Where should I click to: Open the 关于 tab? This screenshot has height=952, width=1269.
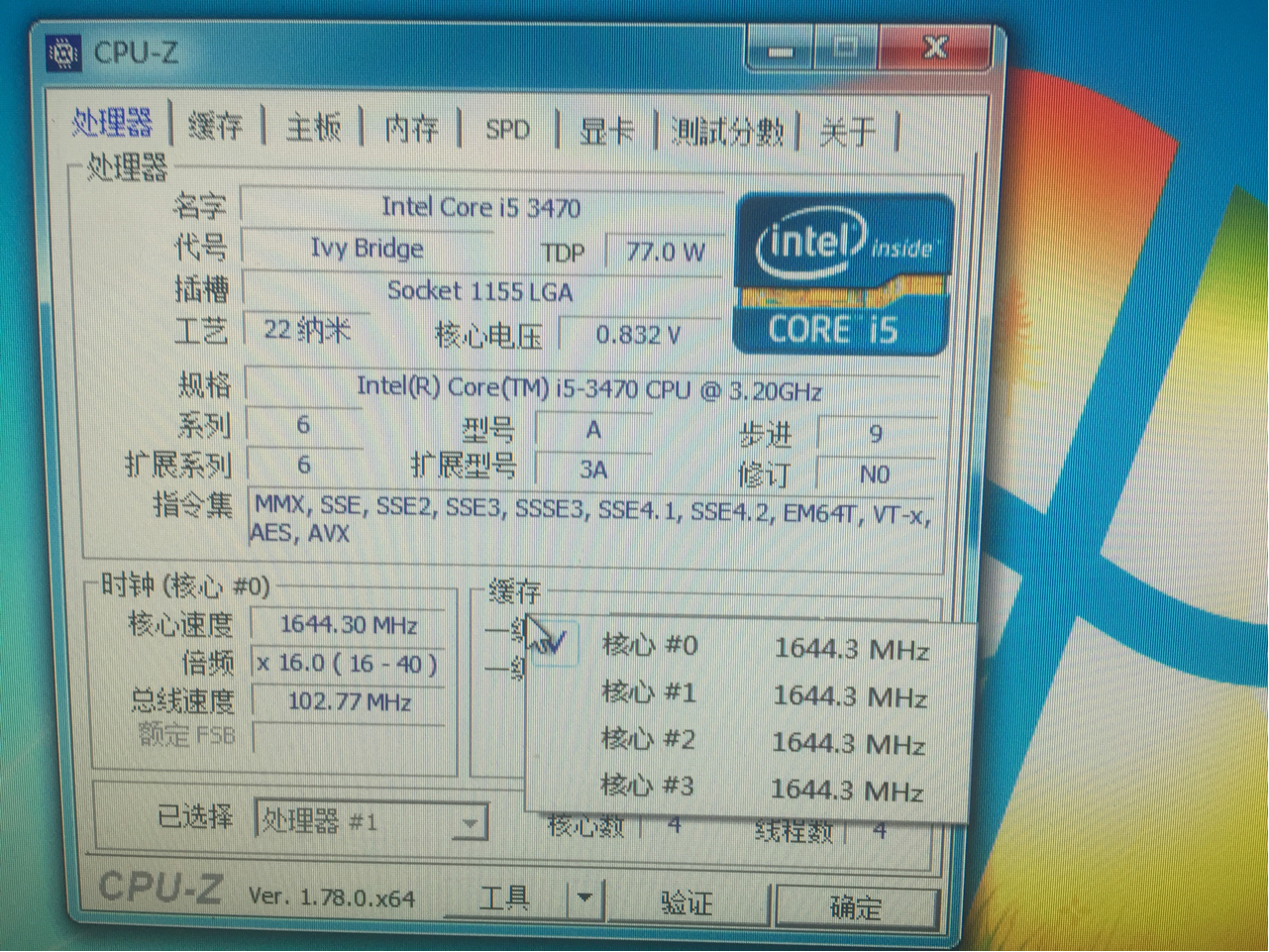[x=847, y=132]
